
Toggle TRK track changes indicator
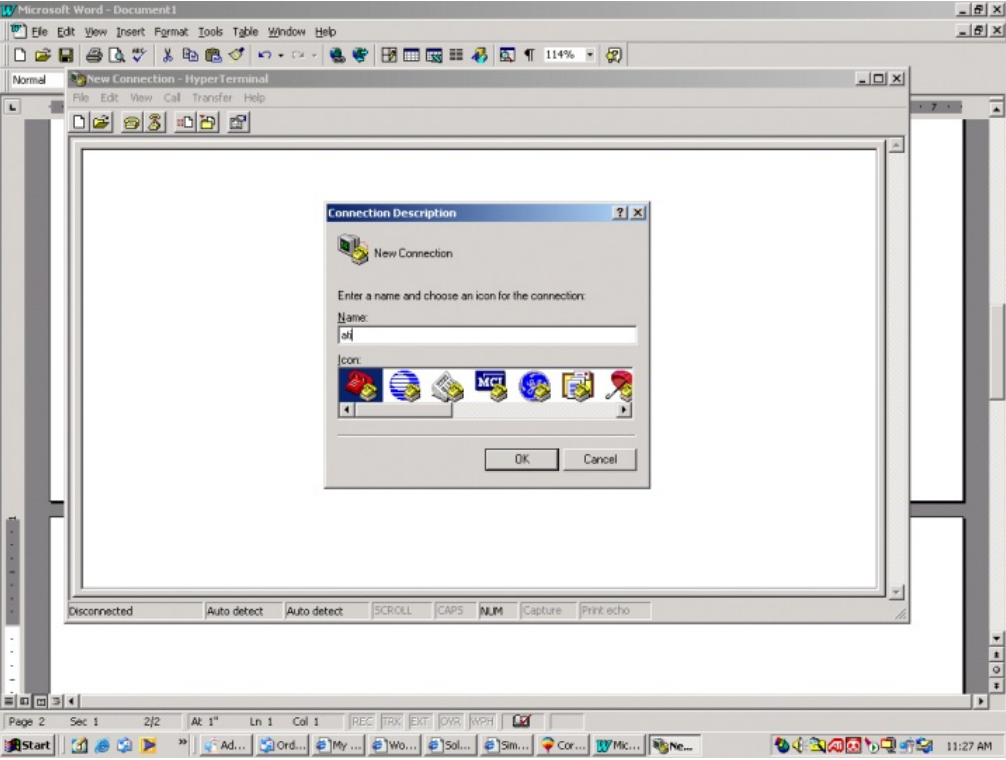tap(391, 722)
